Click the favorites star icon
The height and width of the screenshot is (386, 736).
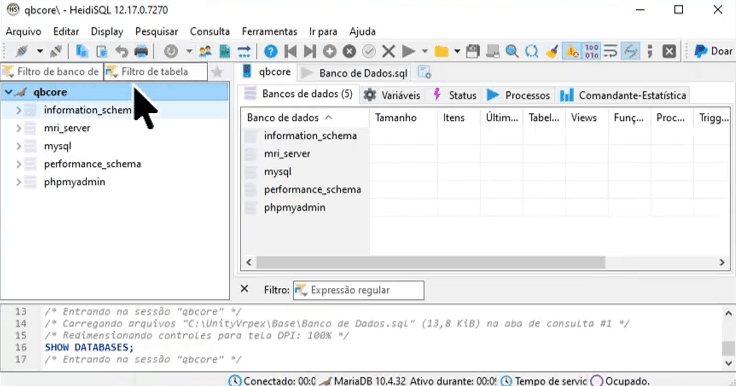click(x=217, y=72)
